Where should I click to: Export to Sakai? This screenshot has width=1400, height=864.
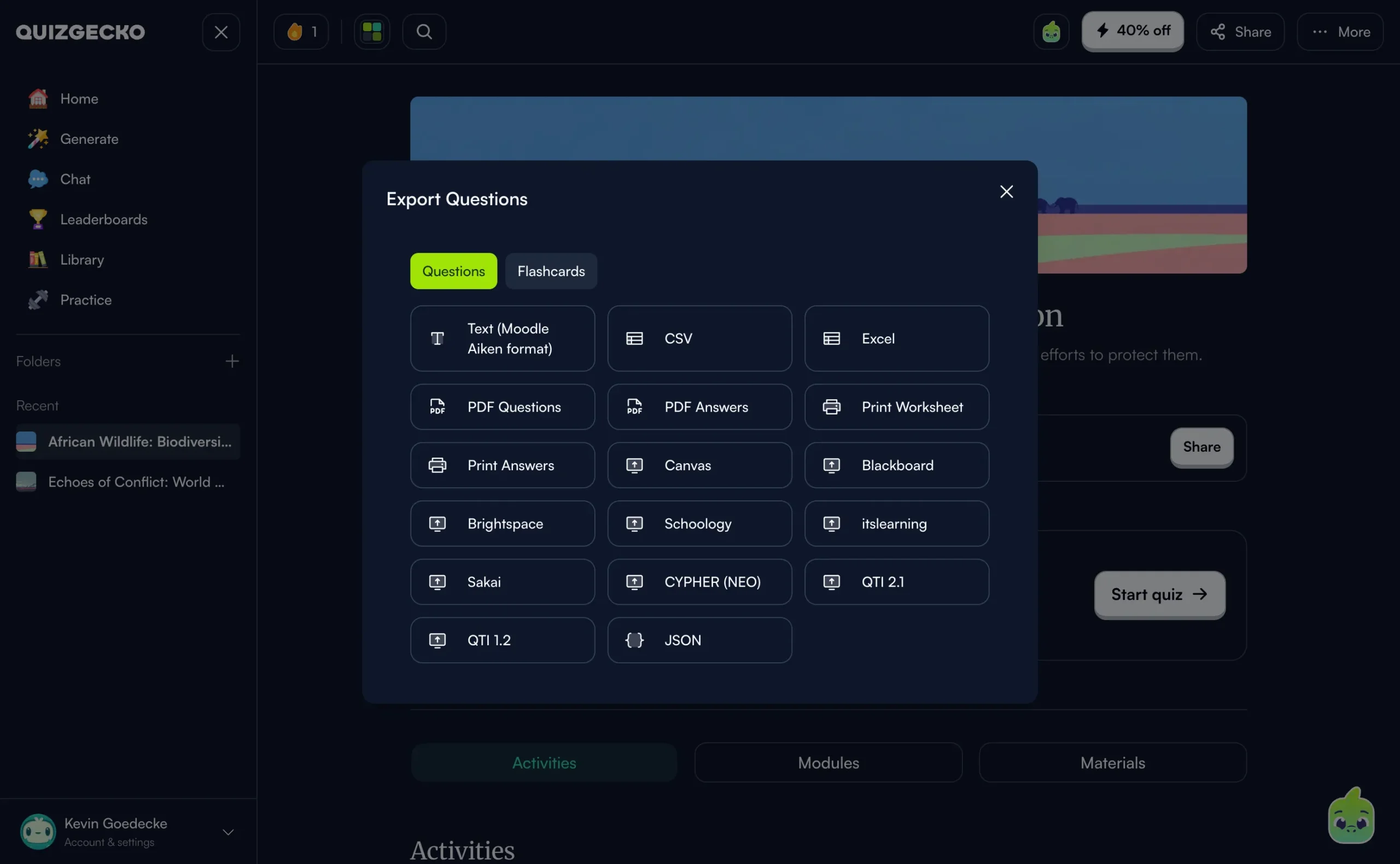pos(502,582)
